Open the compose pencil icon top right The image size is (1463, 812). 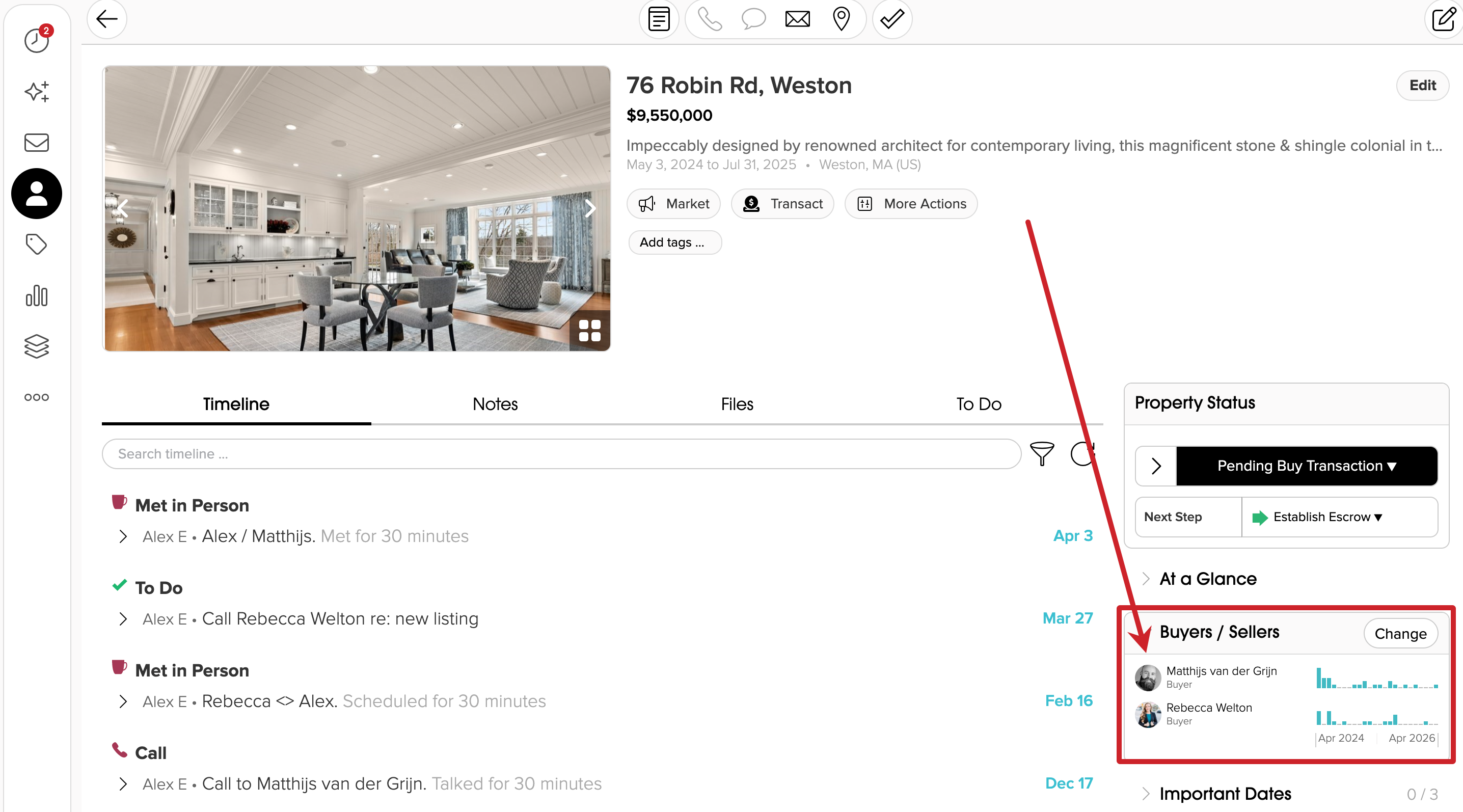click(x=1443, y=19)
